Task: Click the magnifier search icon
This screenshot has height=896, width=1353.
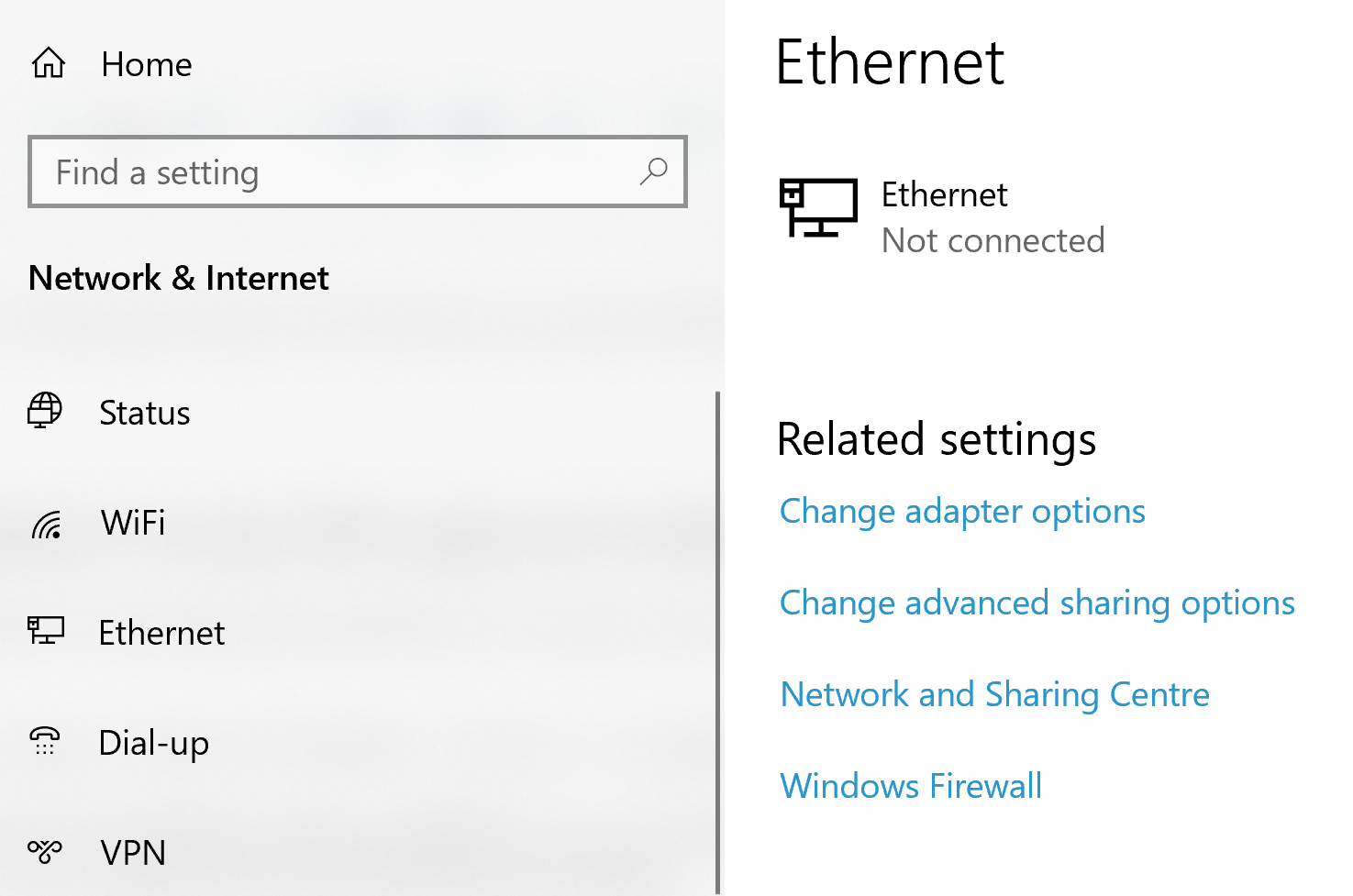Action: (x=653, y=171)
